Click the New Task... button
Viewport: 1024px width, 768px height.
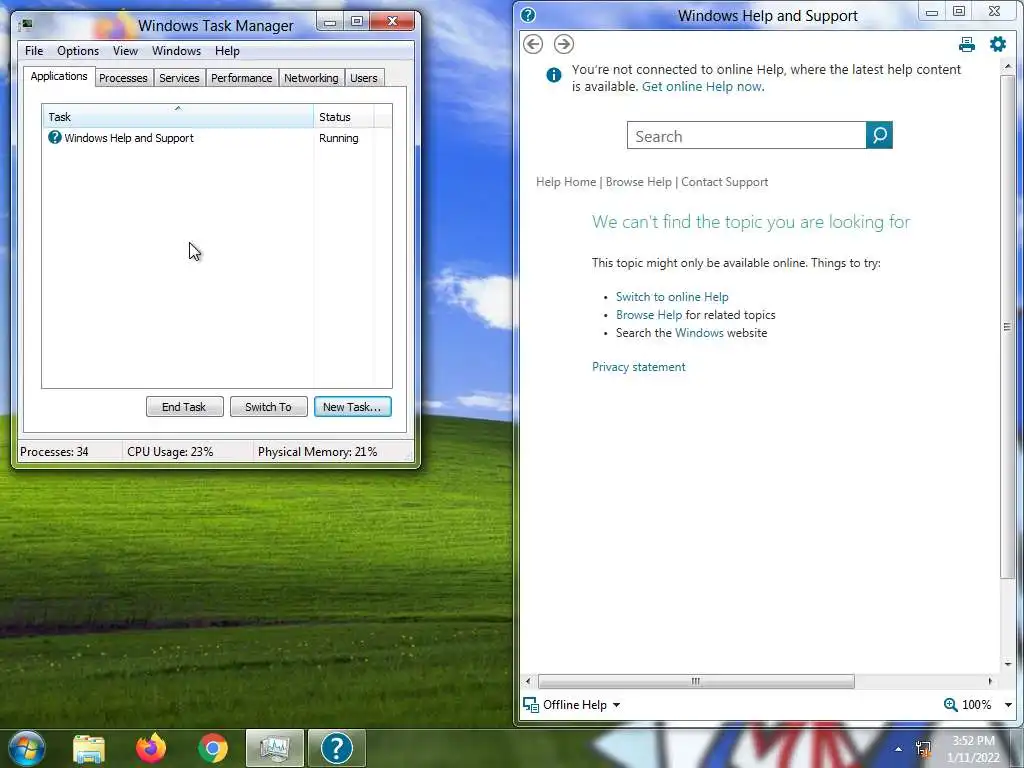point(352,406)
